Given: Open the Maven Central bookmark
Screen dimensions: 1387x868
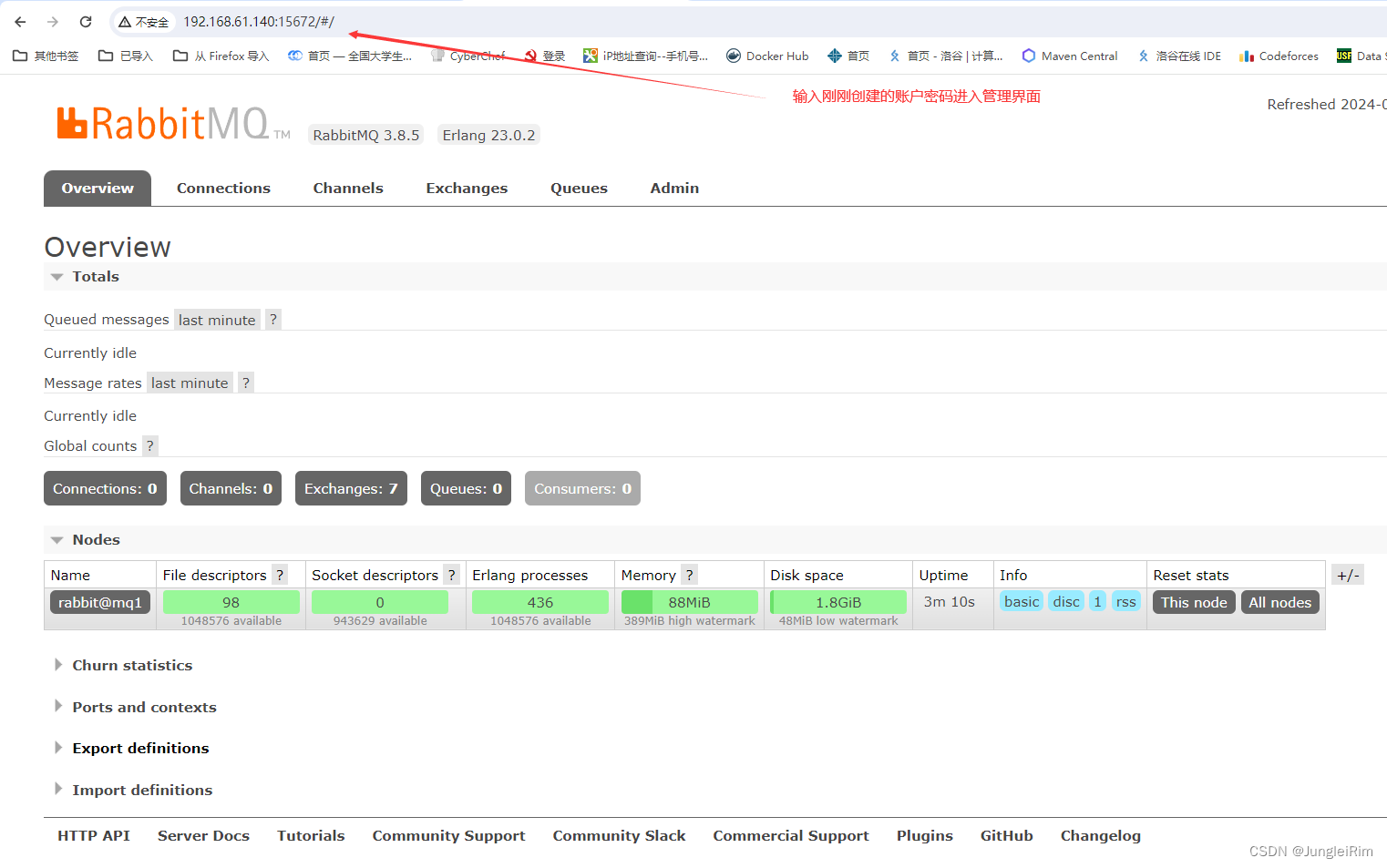Looking at the screenshot, I should coord(1070,56).
